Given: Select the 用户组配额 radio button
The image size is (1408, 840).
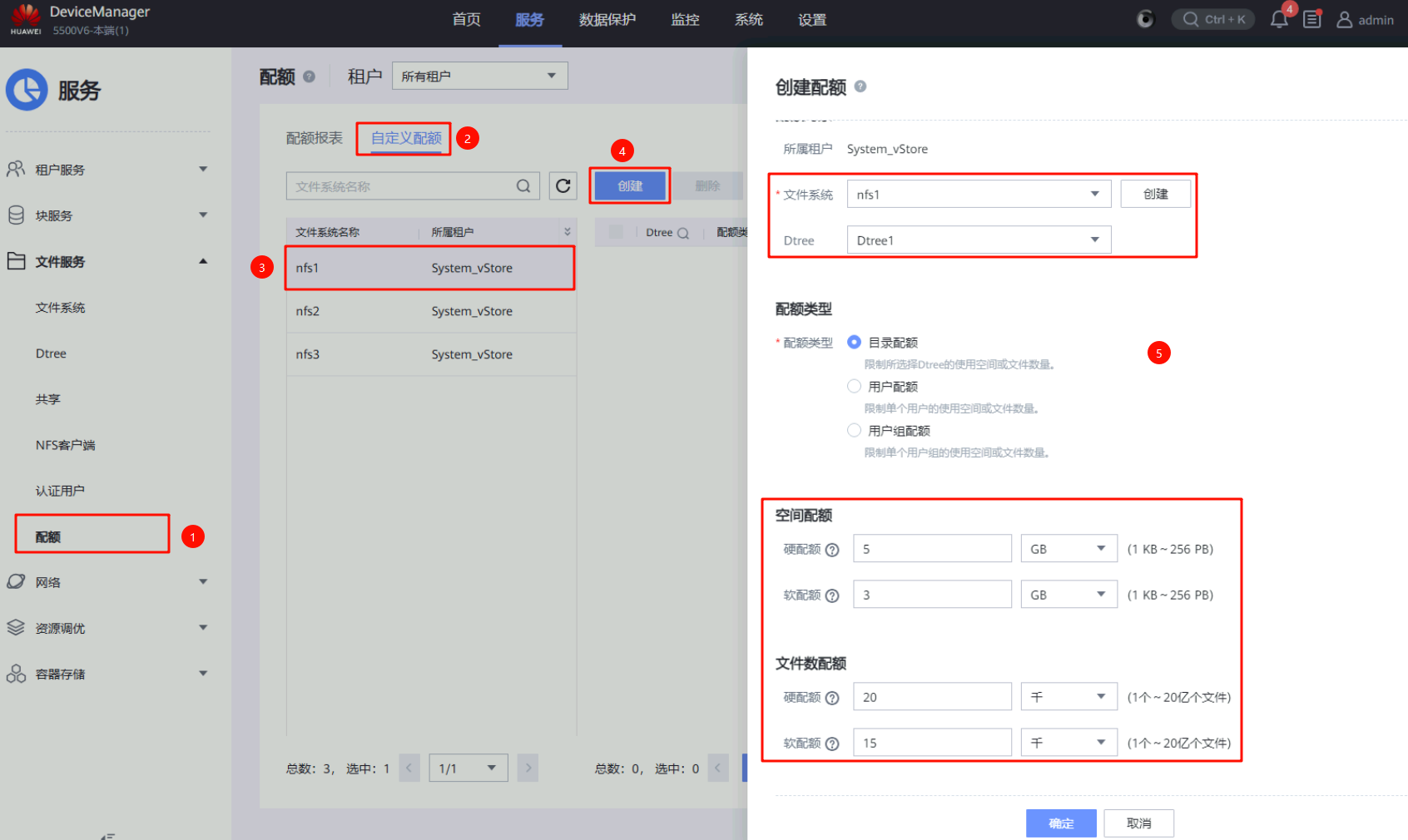Looking at the screenshot, I should 854,430.
